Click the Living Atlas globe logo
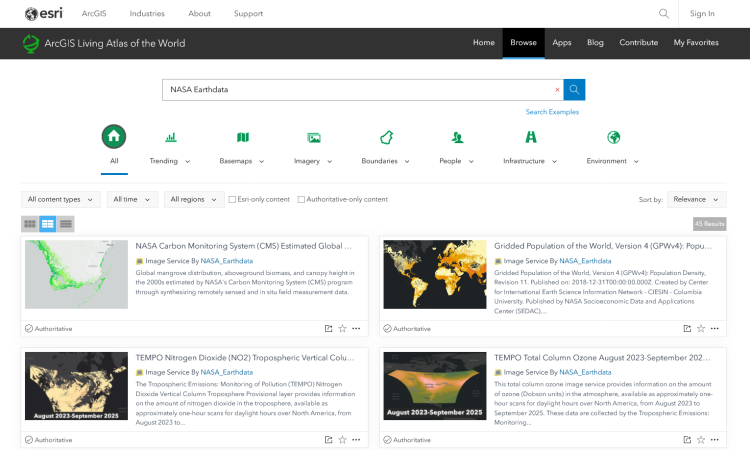 pos(31,44)
